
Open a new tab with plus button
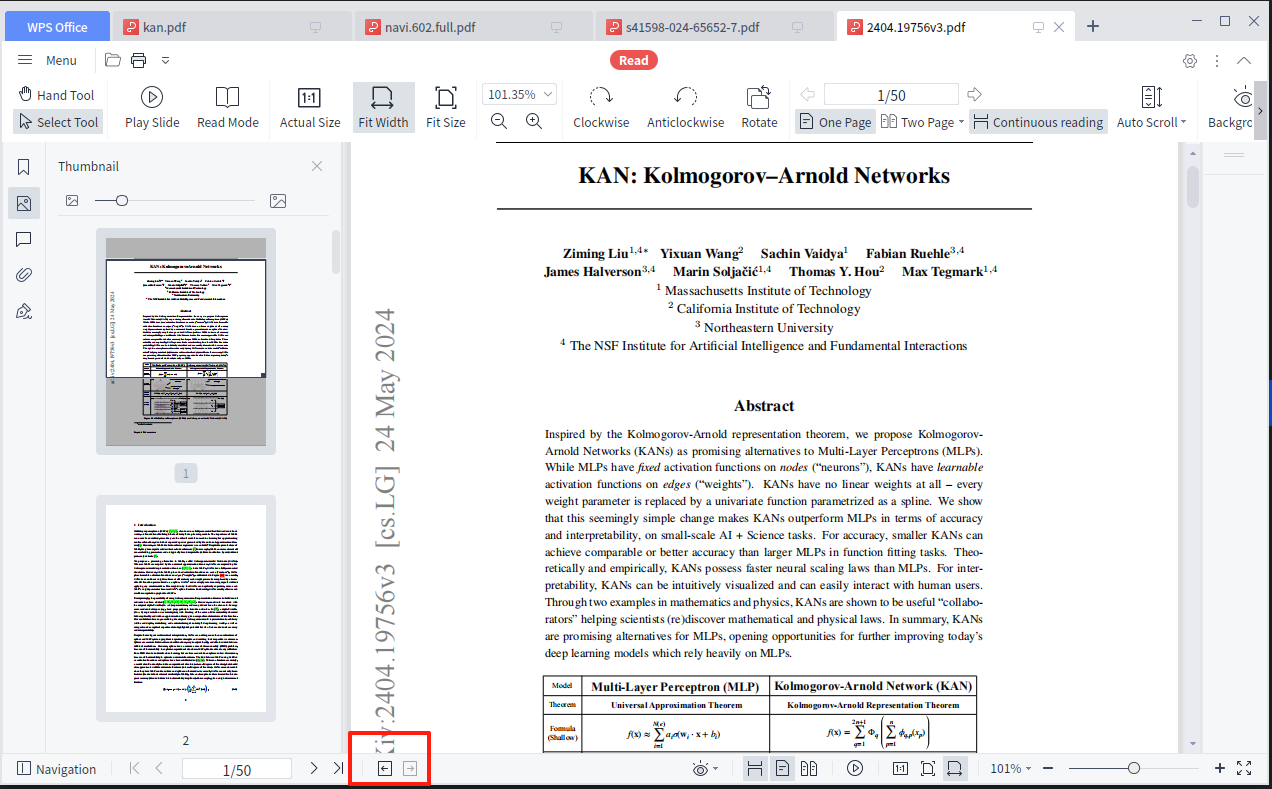point(1093,26)
